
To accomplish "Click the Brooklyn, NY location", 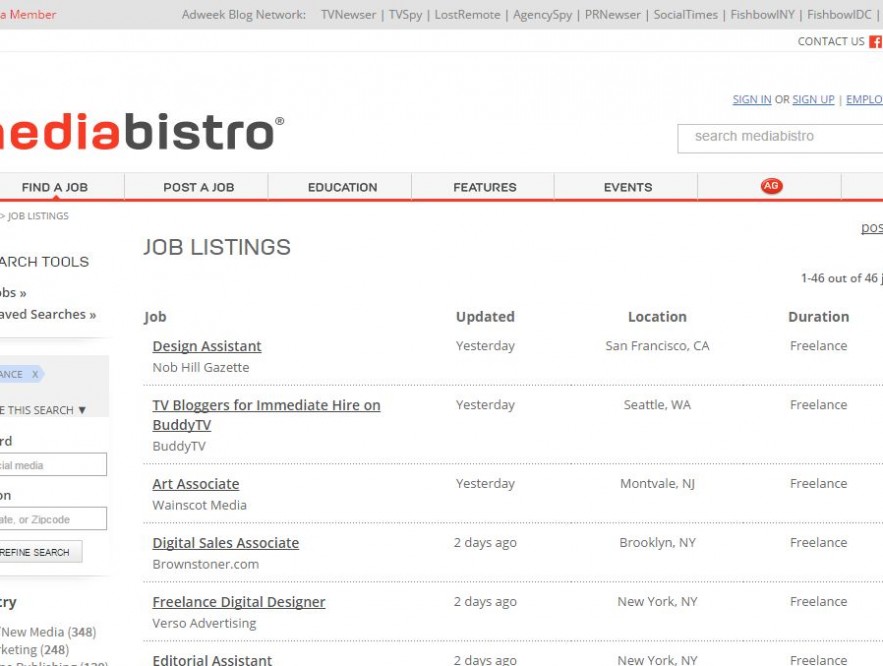I will [x=657, y=543].
